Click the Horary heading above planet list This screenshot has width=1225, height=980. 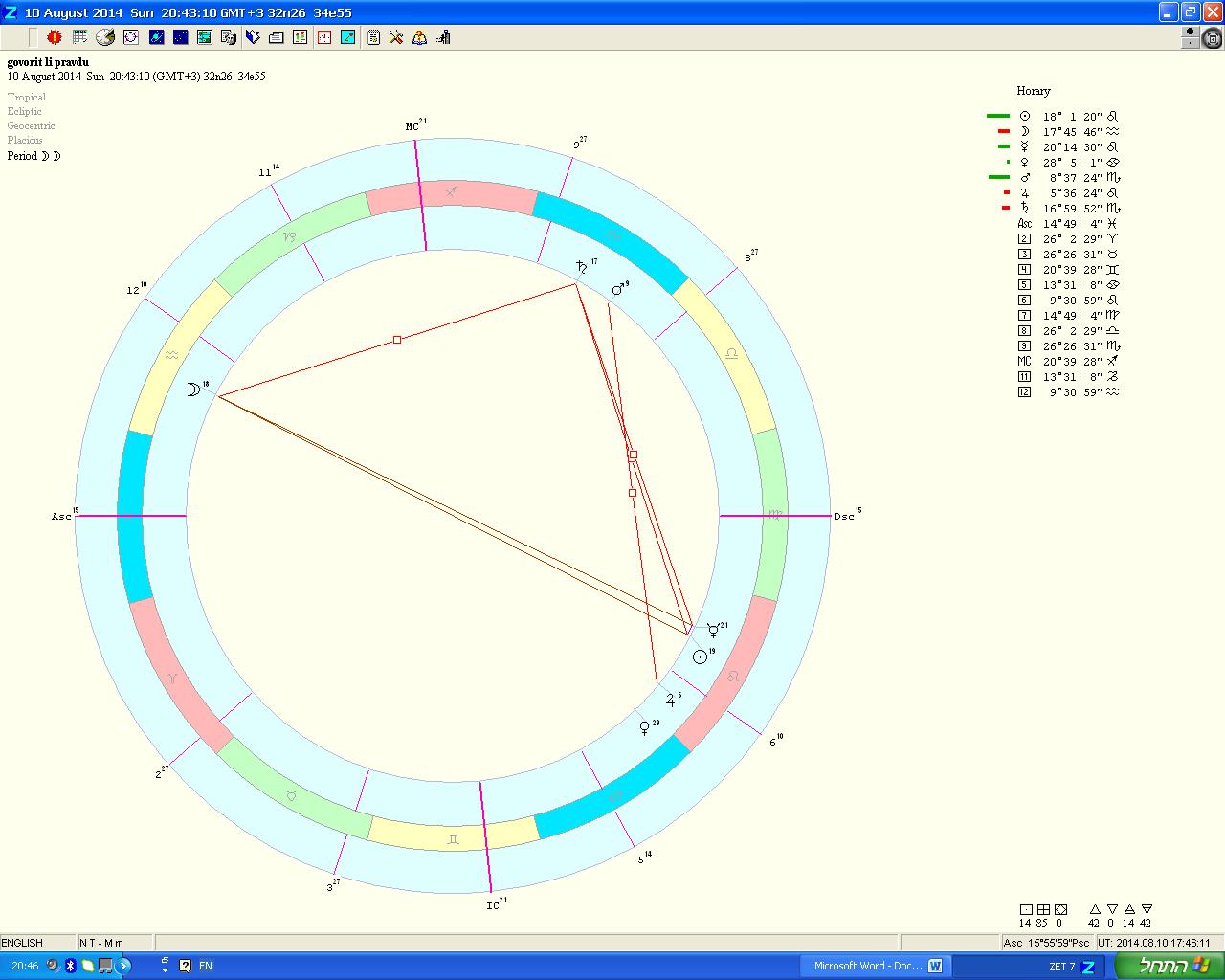click(1033, 91)
